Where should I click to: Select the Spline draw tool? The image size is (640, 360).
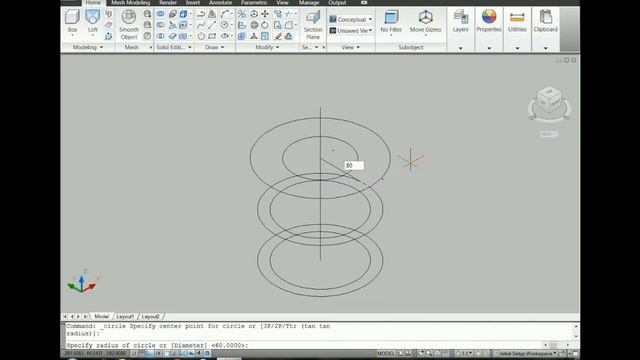pyautogui.click(x=201, y=25)
